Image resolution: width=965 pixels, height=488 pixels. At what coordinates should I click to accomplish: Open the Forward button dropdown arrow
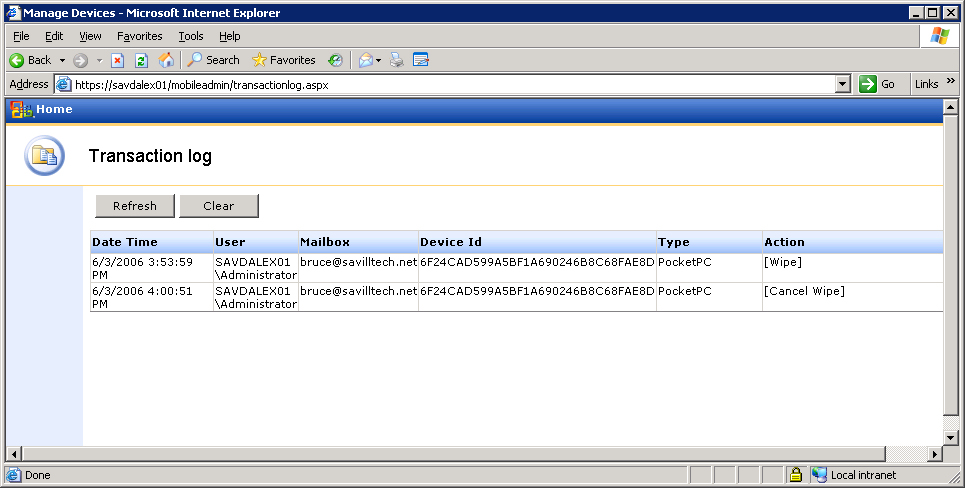coord(99,60)
